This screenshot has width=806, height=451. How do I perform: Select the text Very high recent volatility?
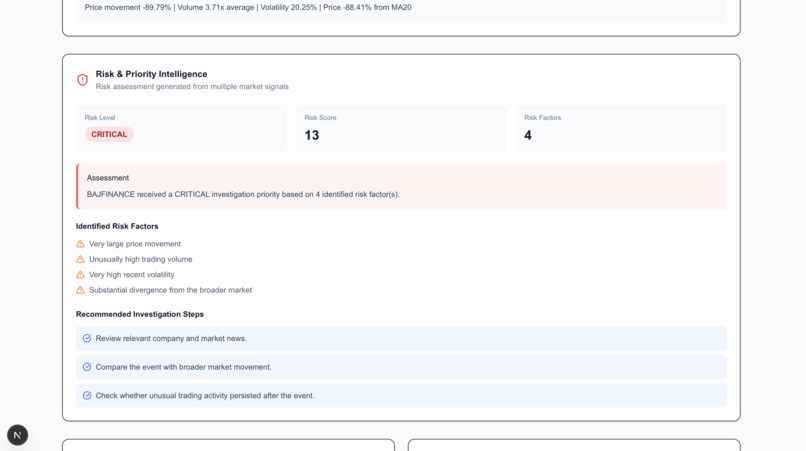[132, 275]
